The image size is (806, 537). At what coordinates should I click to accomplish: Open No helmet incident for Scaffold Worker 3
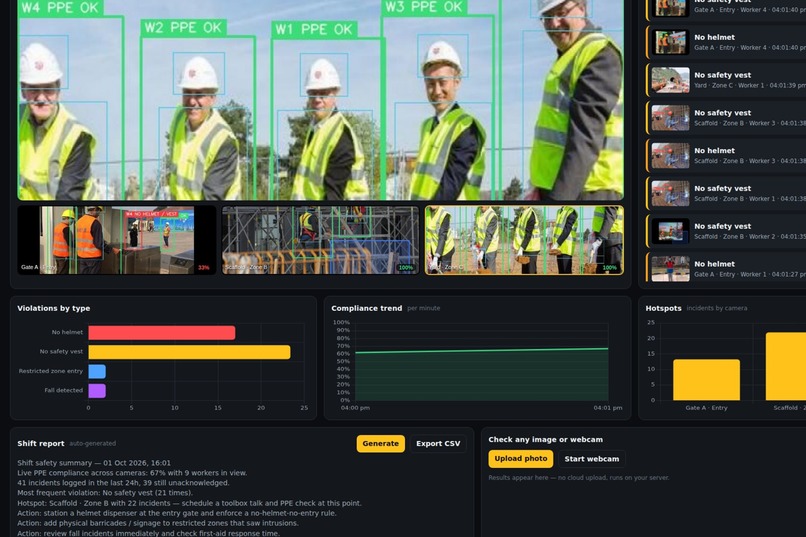click(x=726, y=156)
